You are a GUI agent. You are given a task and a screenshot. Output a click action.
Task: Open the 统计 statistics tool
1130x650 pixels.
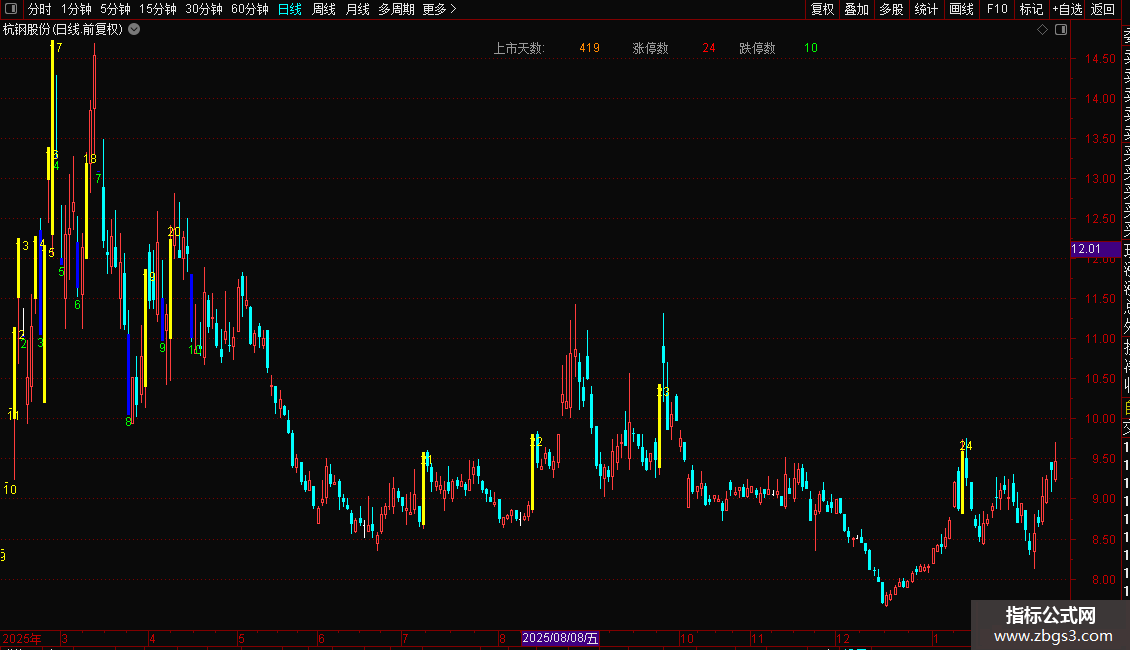[926, 9]
